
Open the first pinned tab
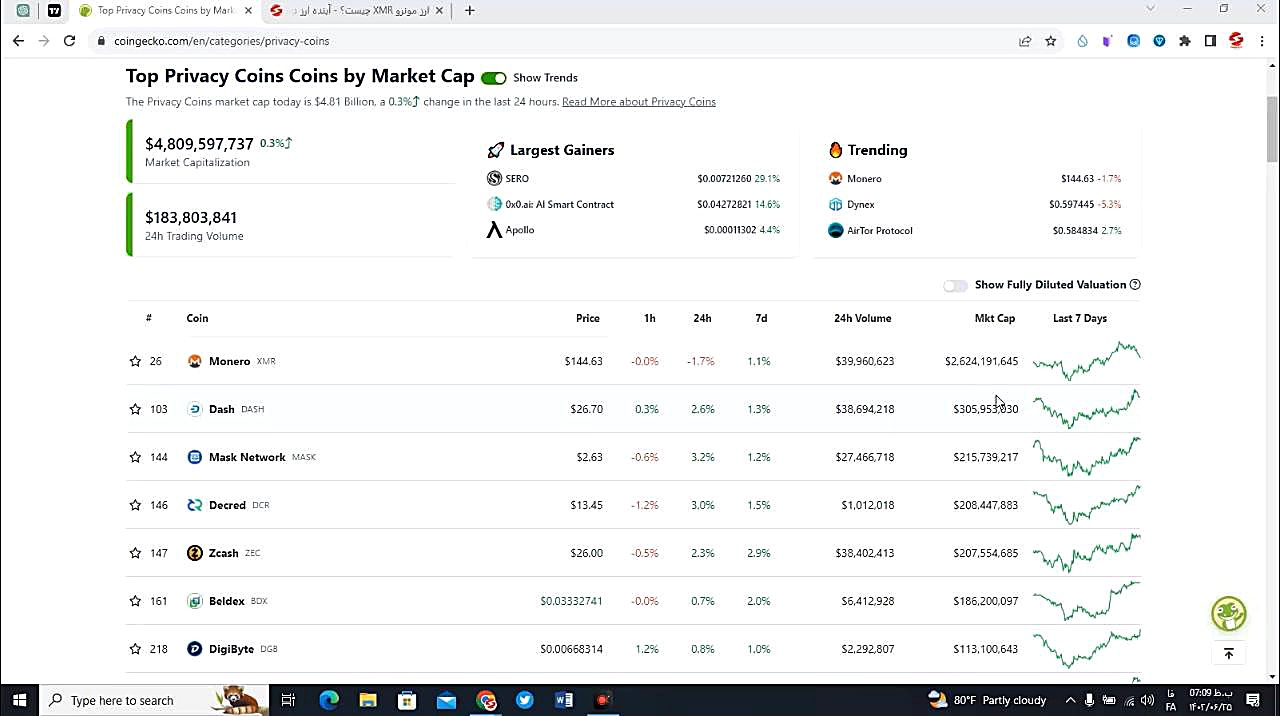[23, 10]
